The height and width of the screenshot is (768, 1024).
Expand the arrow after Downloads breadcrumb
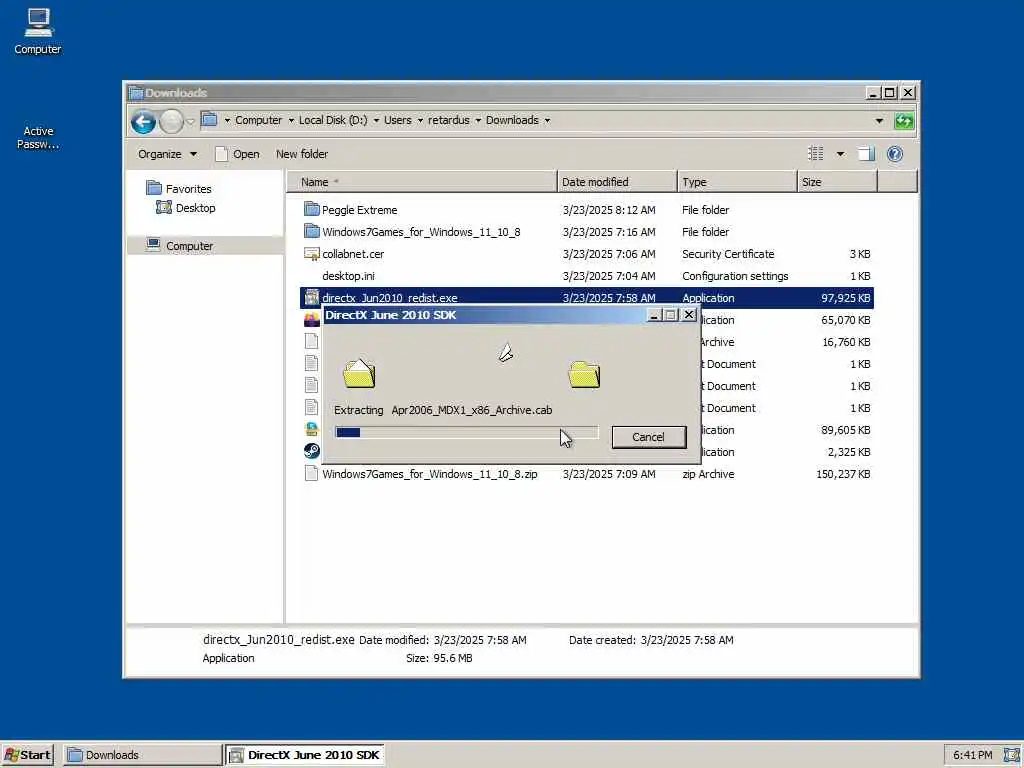(547, 120)
